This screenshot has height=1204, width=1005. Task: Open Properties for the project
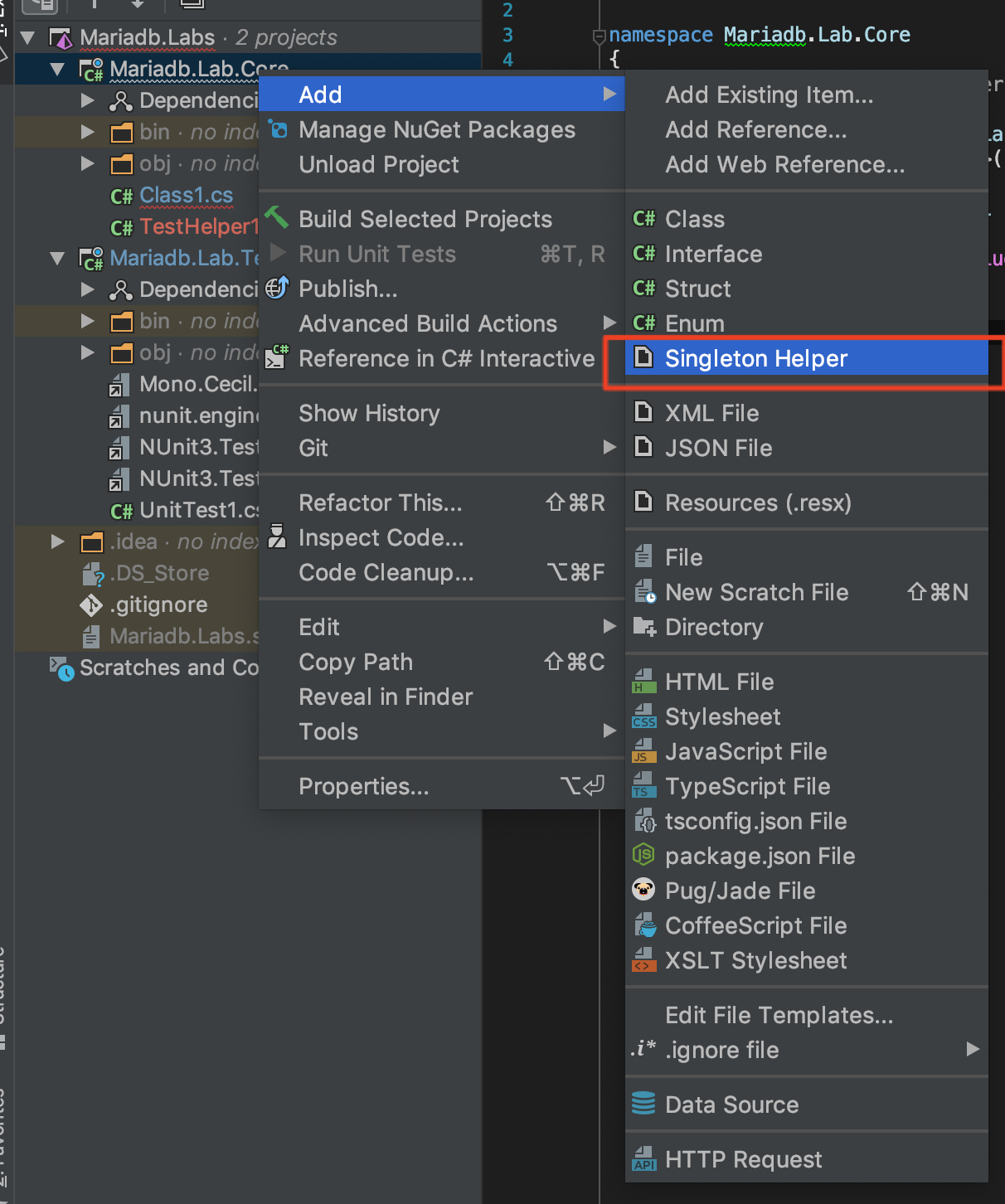pos(364,786)
